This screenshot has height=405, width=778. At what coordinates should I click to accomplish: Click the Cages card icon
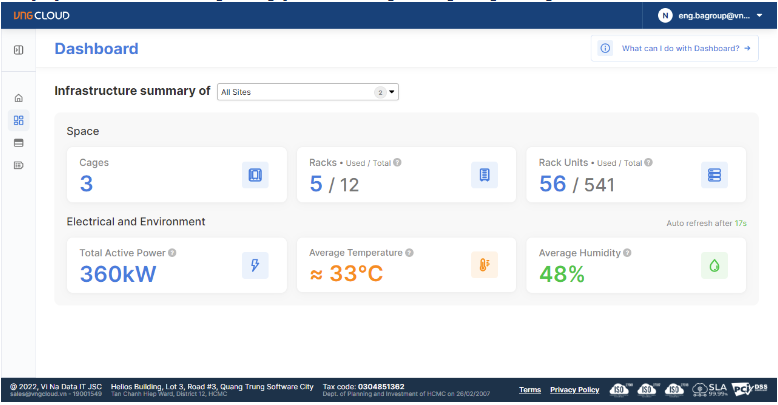tap(255, 175)
